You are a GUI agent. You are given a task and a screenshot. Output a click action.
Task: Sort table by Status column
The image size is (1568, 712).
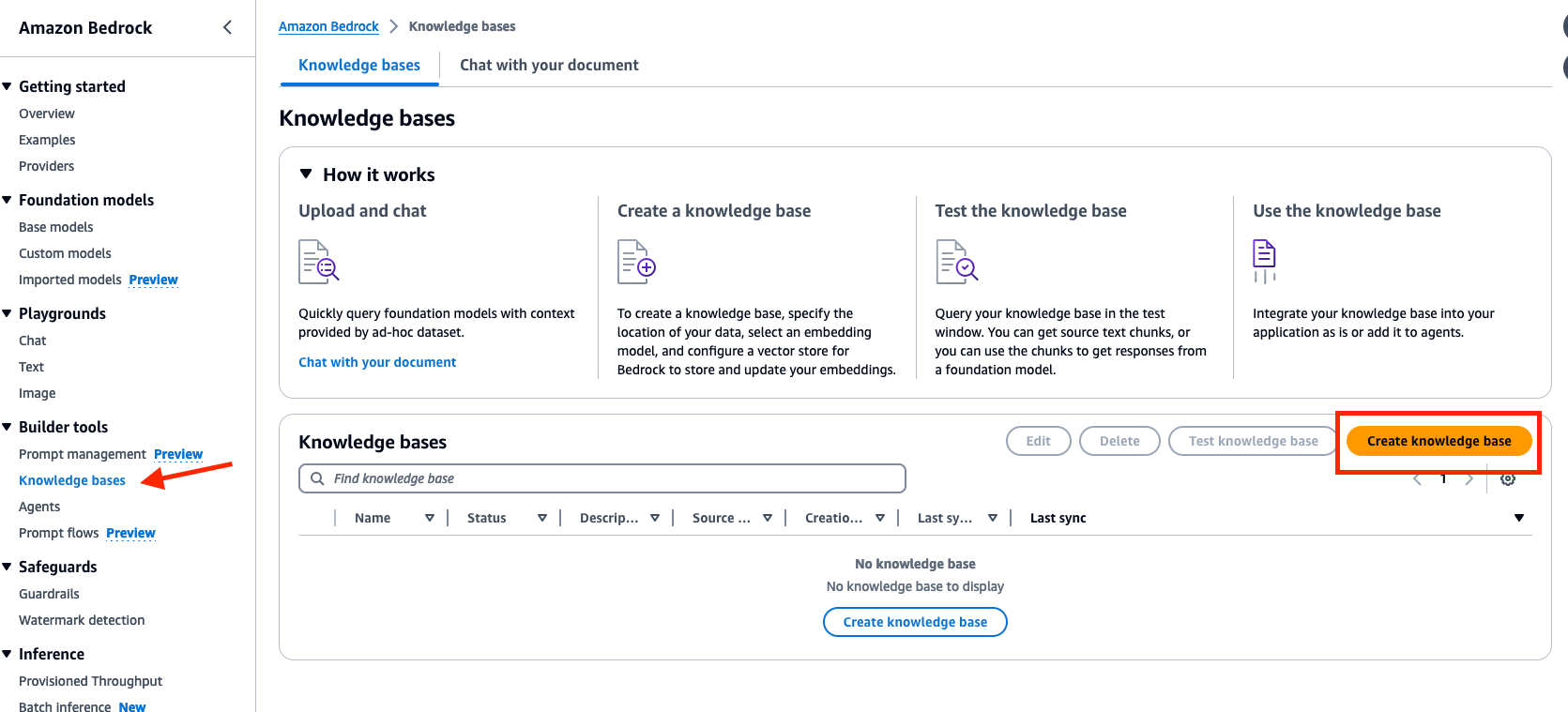(542, 518)
